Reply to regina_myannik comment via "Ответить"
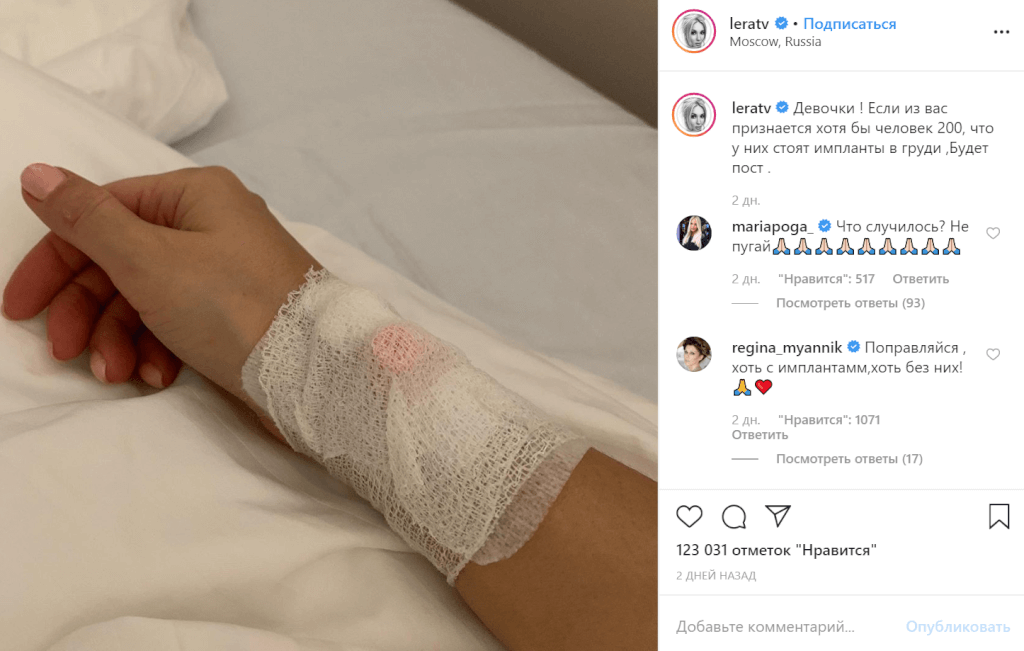Viewport: 1024px width, 651px height. pyautogui.click(x=760, y=435)
